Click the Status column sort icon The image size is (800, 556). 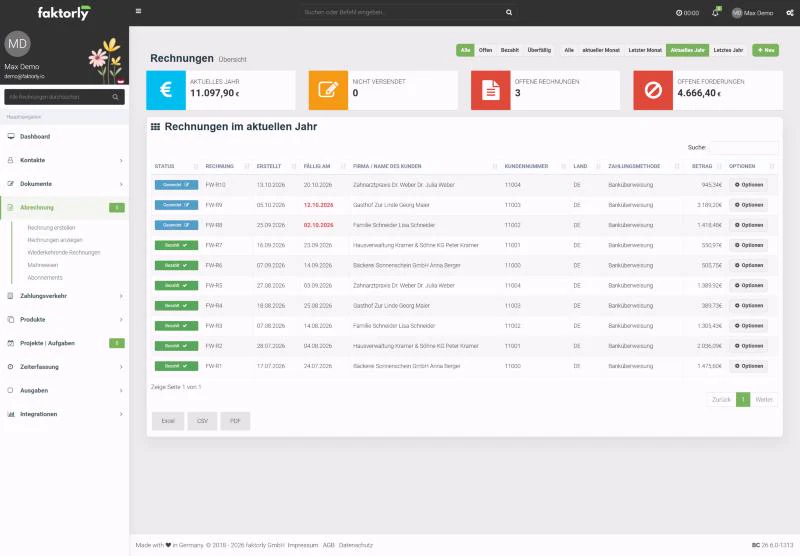click(x=196, y=166)
